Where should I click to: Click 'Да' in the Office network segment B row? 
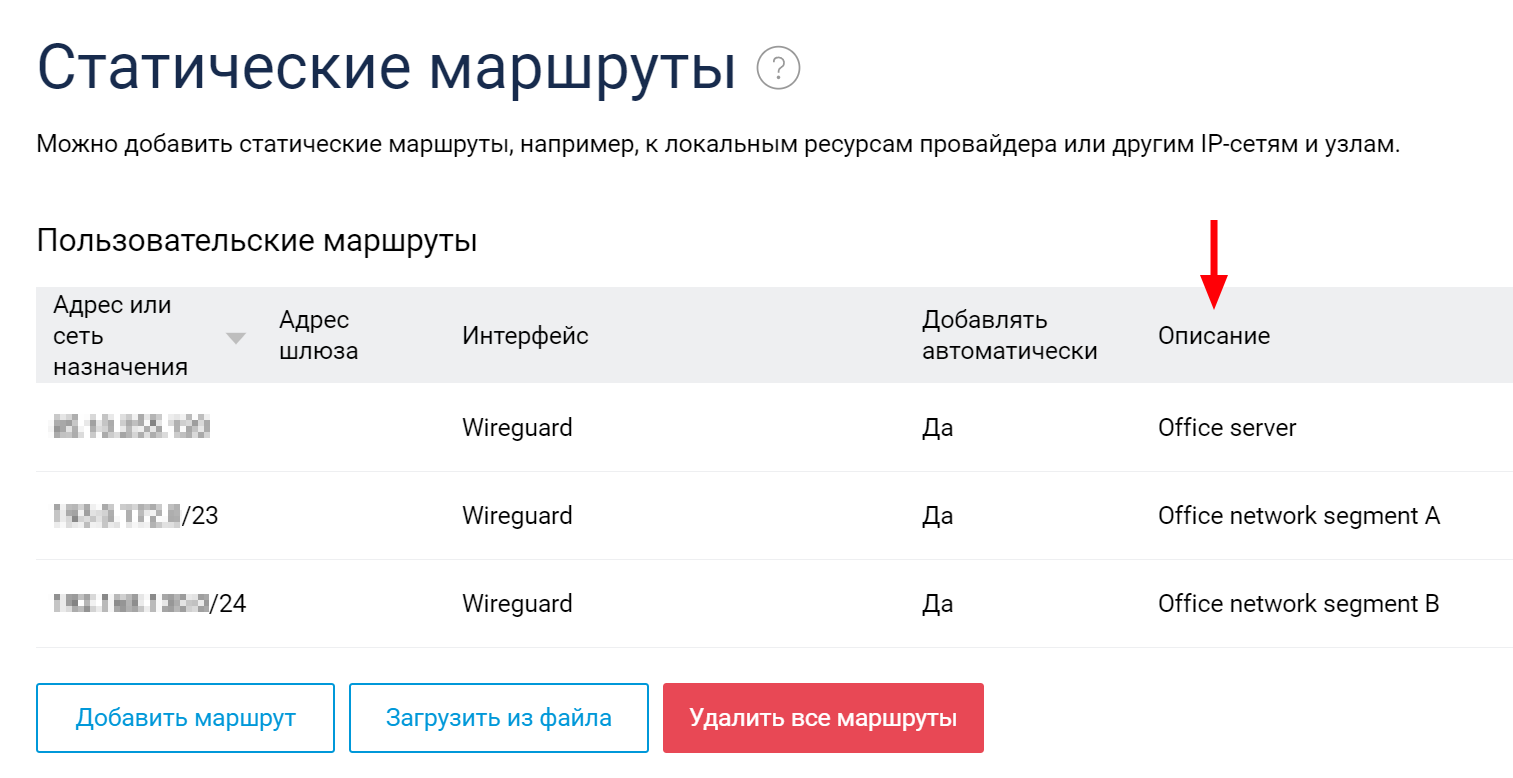(937, 604)
